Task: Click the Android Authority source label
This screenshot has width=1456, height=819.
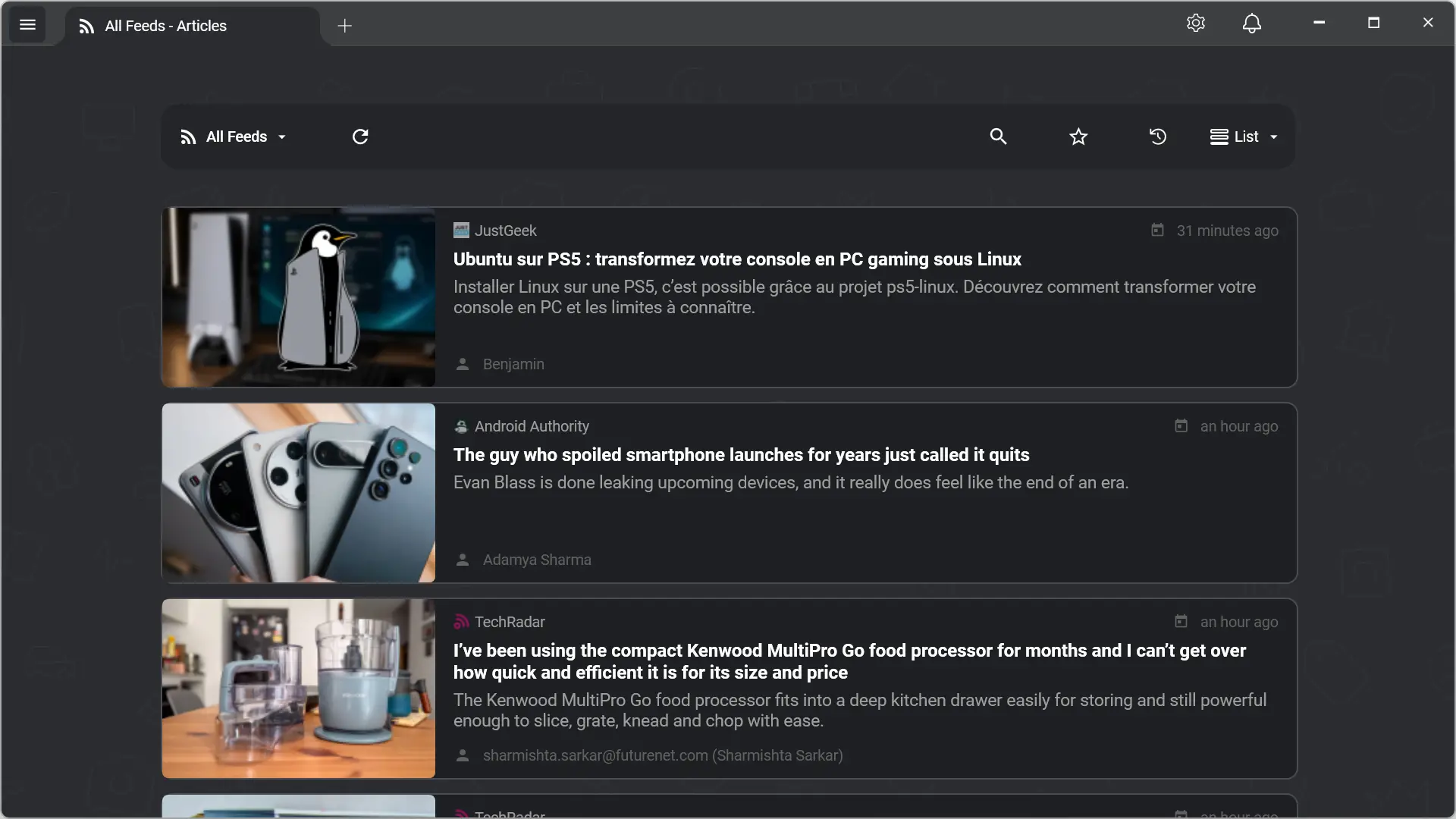Action: (532, 426)
